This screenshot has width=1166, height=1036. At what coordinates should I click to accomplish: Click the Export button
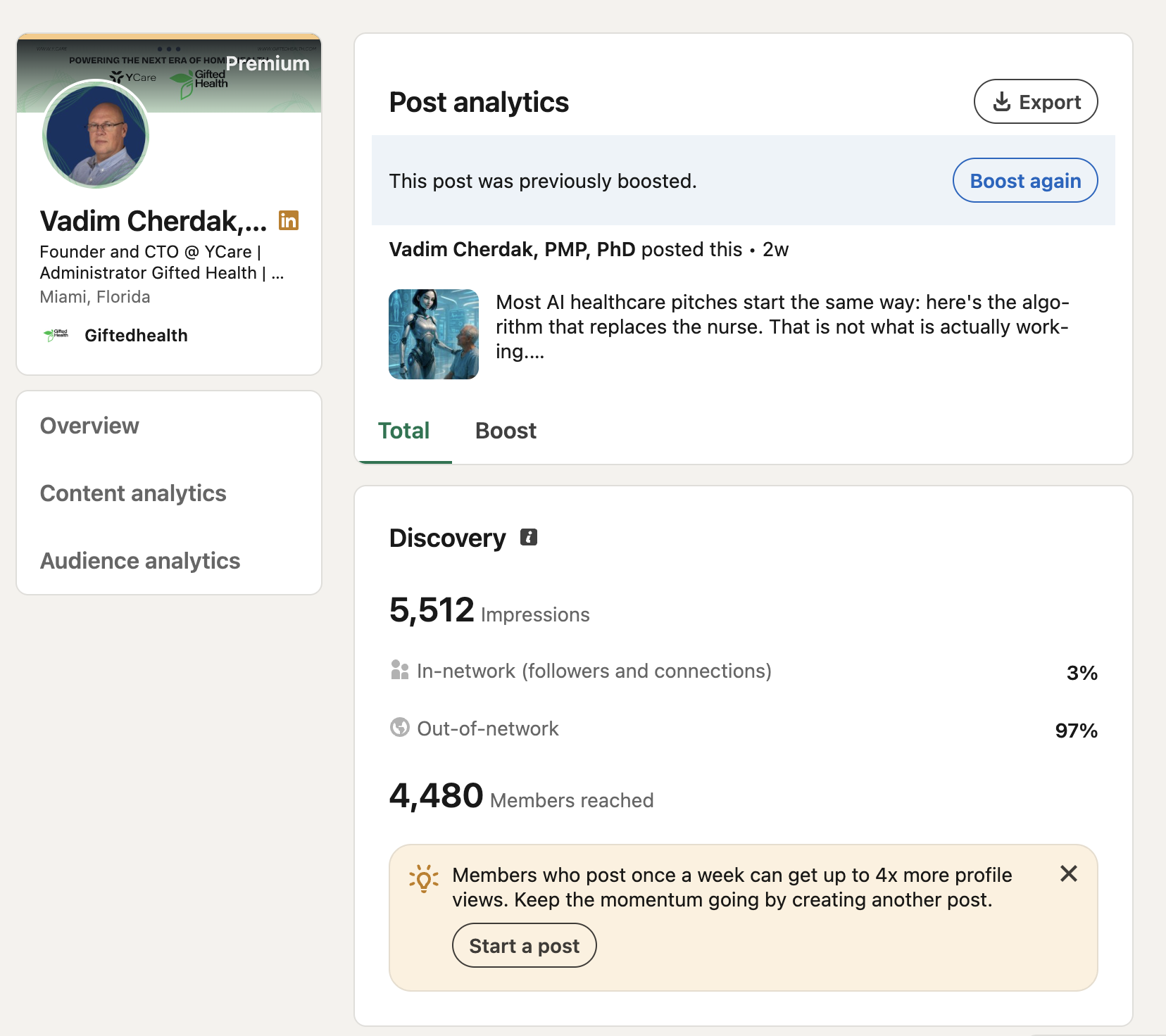click(1035, 101)
